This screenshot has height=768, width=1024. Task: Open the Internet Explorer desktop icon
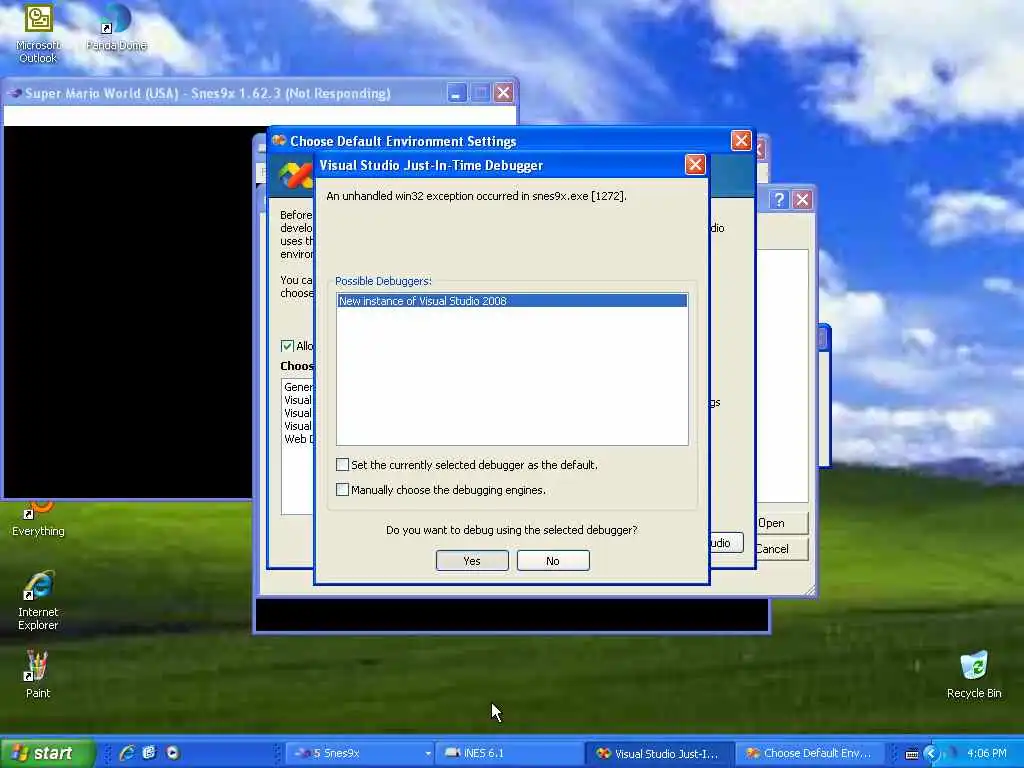point(38,601)
